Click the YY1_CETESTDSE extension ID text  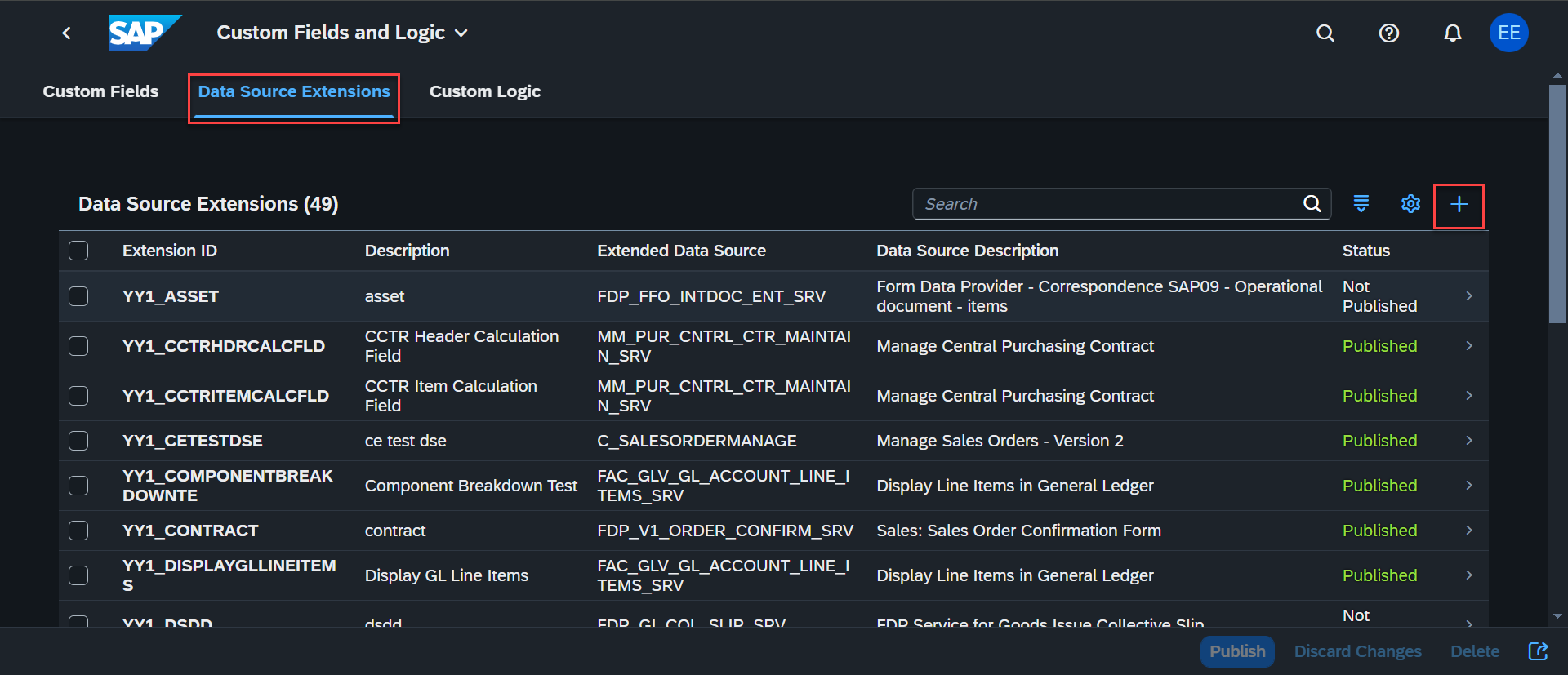click(x=193, y=441)
